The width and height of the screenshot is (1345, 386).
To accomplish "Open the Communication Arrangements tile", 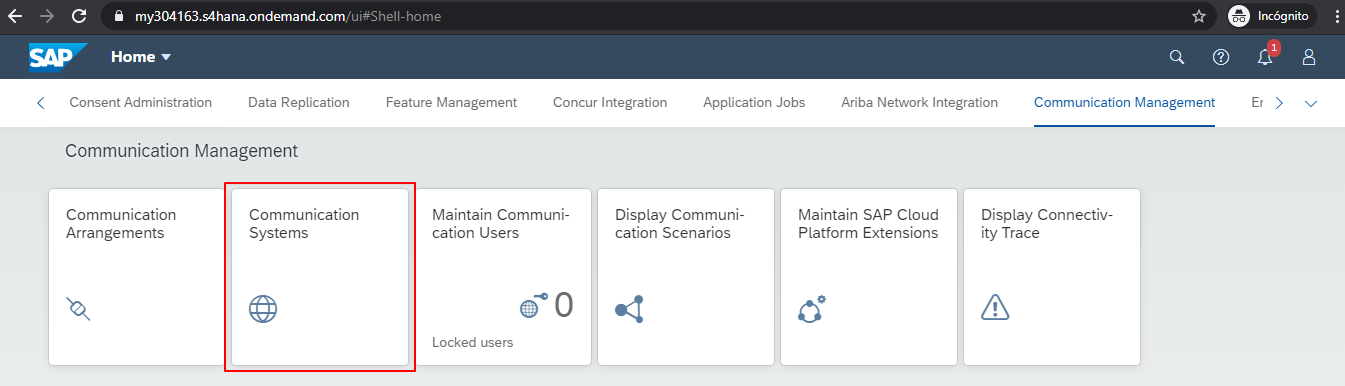I will 137,277.
